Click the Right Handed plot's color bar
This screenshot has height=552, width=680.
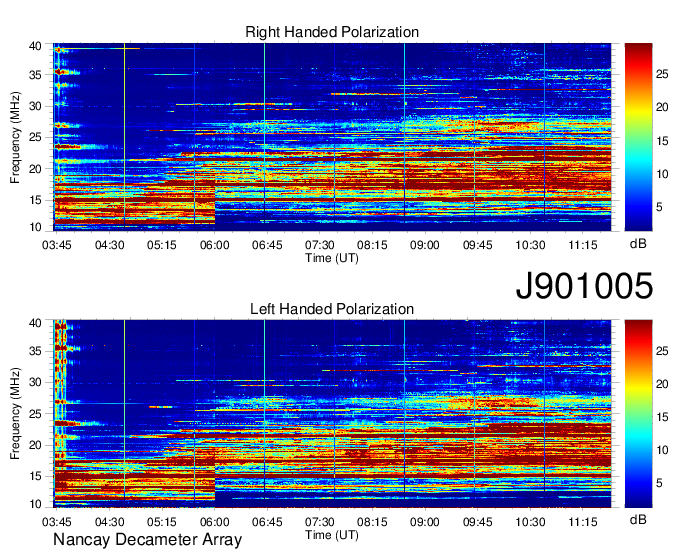point(638,137)
